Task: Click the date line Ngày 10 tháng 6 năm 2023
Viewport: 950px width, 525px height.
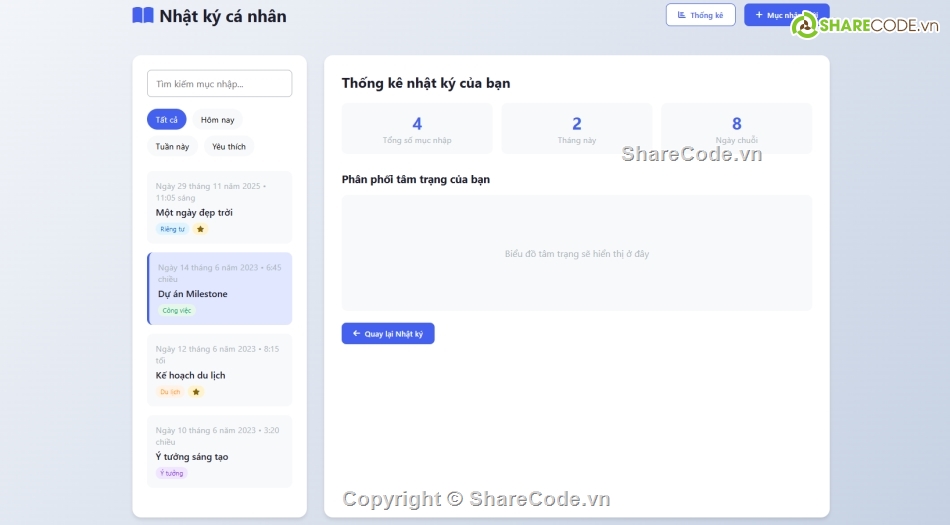Action: click(217, 435)
